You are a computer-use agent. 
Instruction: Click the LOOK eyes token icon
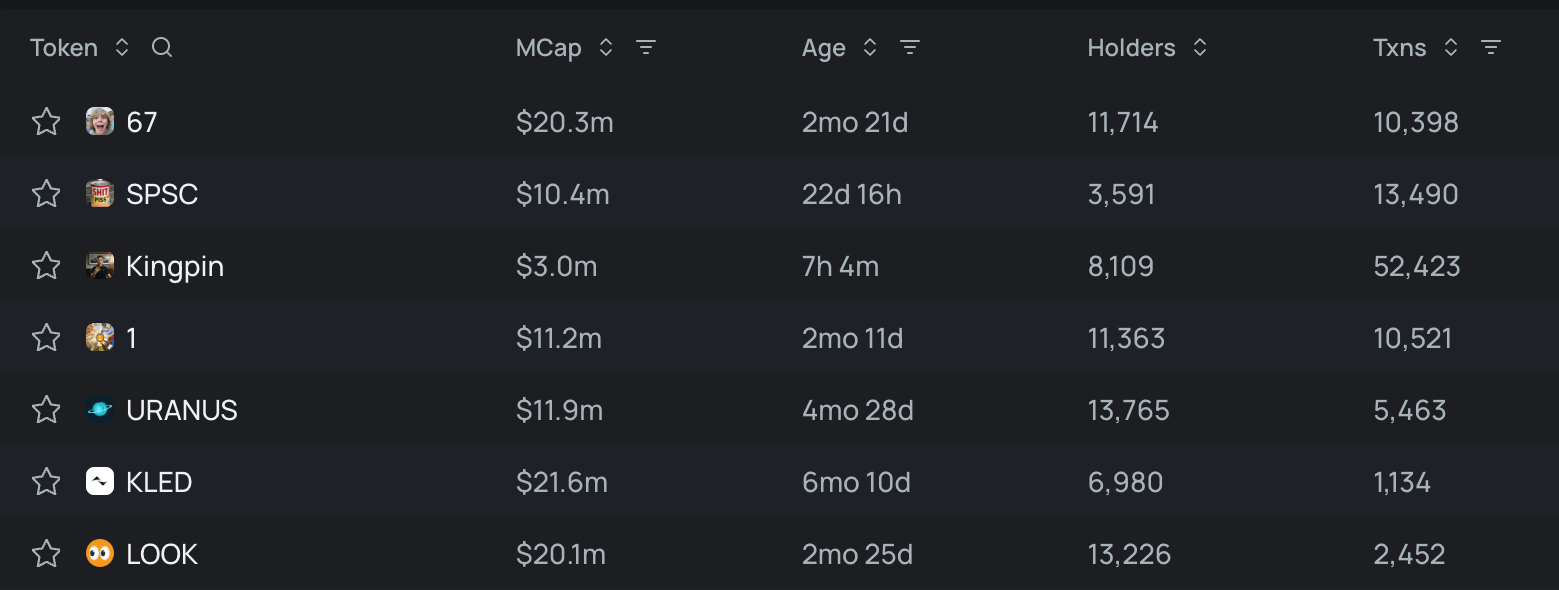(100, 554)
